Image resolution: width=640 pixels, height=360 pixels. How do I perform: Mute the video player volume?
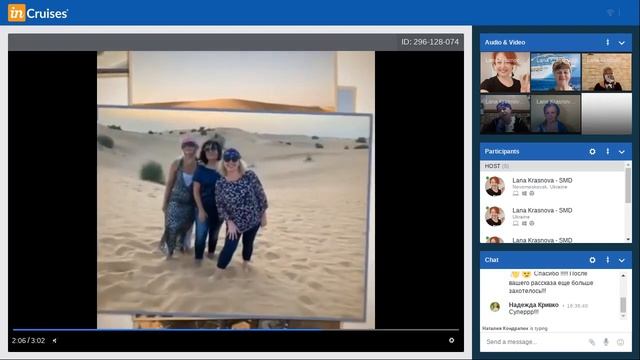click(55, 340)
